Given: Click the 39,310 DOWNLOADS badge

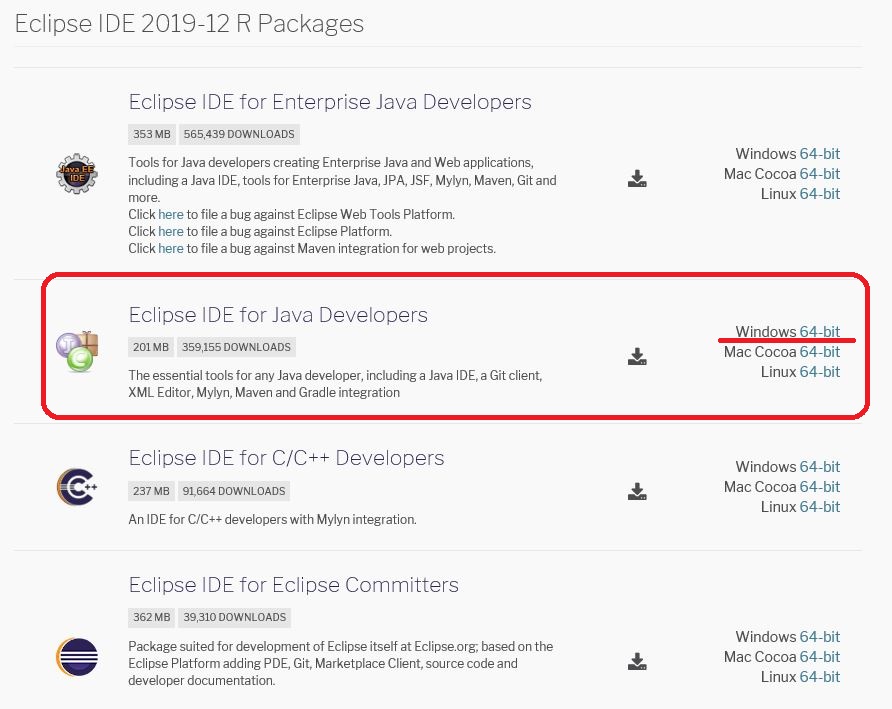Looking at the screenshot, I should click(x=234, y=617).
